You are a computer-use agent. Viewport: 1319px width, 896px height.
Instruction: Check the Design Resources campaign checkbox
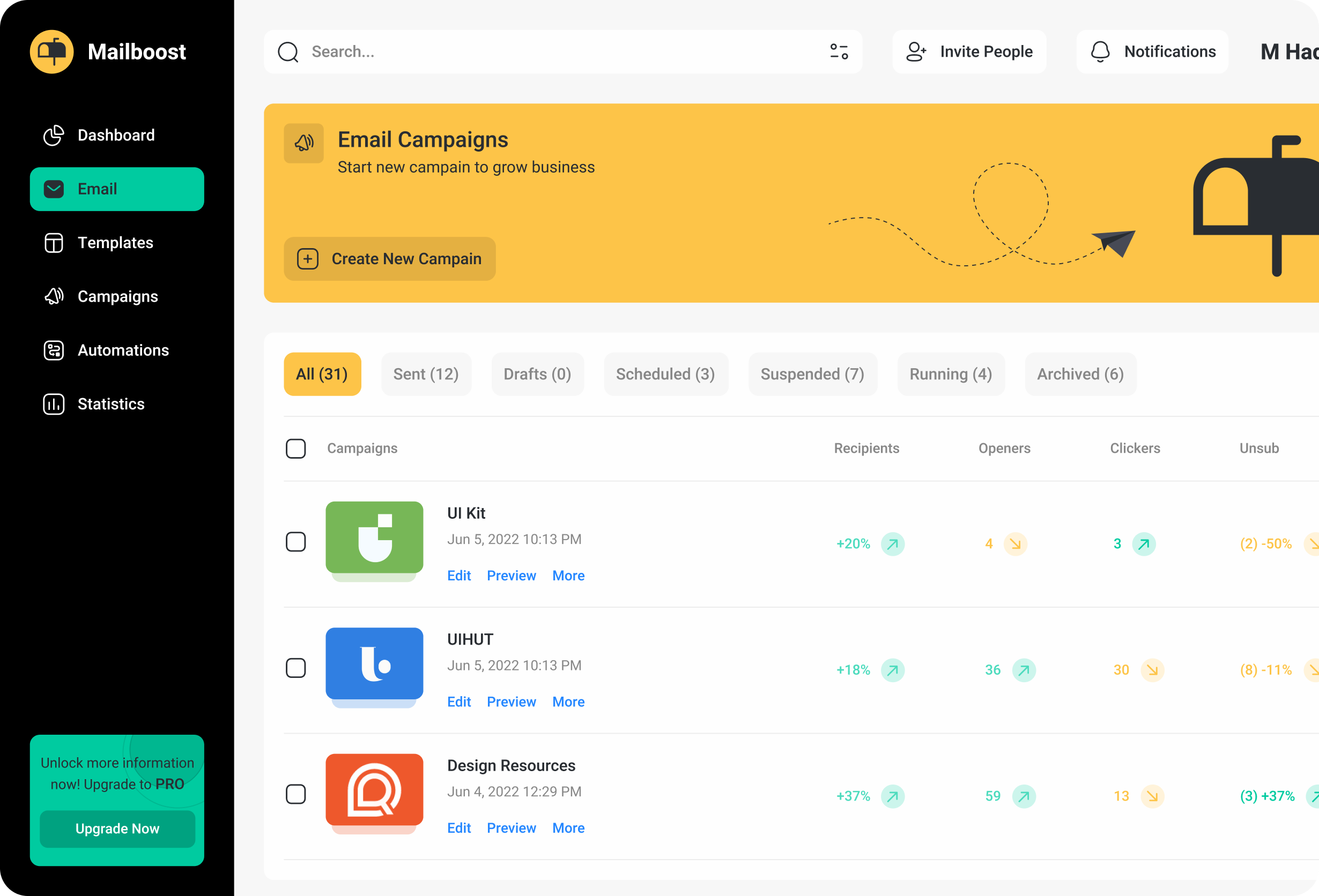pyautogui.click(x=295, y=794)
